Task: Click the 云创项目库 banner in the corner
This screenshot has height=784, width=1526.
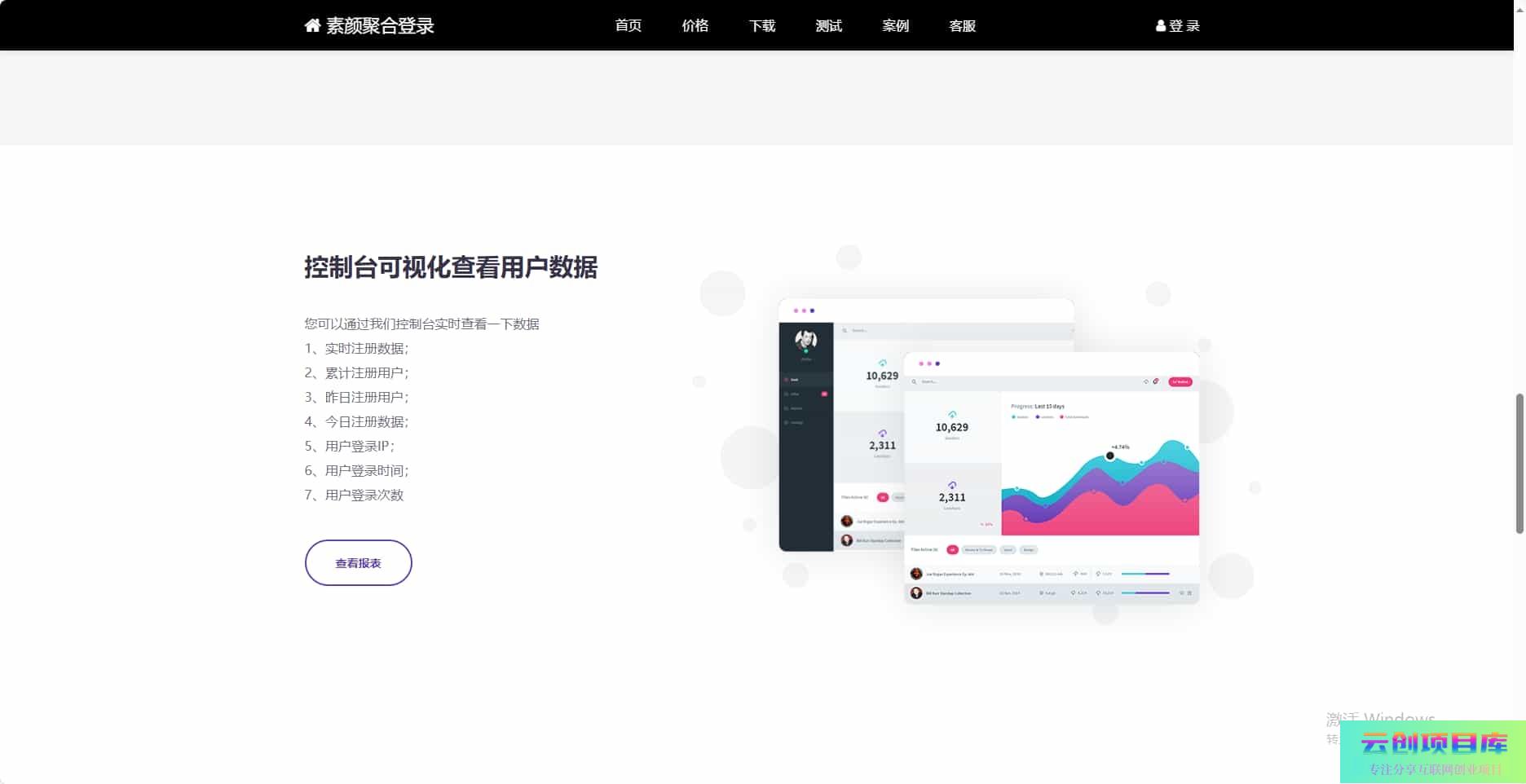Action: point(1432,752)
